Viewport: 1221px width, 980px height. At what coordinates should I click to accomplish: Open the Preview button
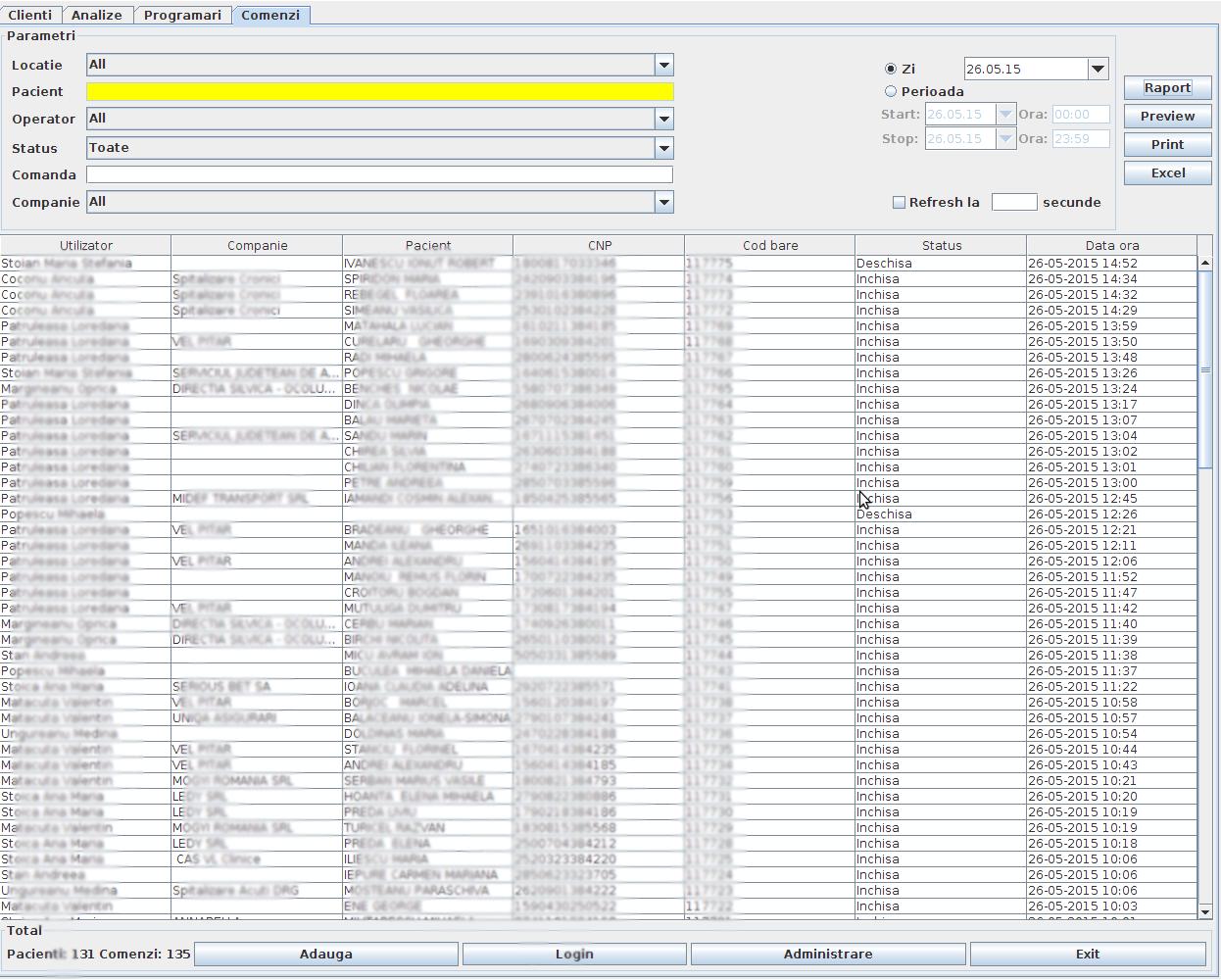pyautogui.click(x=1167, y=116)
